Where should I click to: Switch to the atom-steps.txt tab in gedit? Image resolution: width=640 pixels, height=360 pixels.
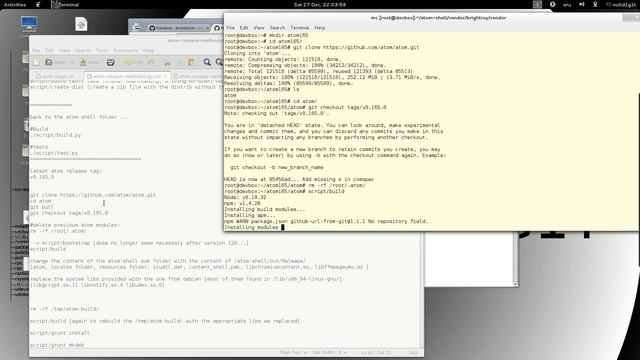[x=58, y=76]
